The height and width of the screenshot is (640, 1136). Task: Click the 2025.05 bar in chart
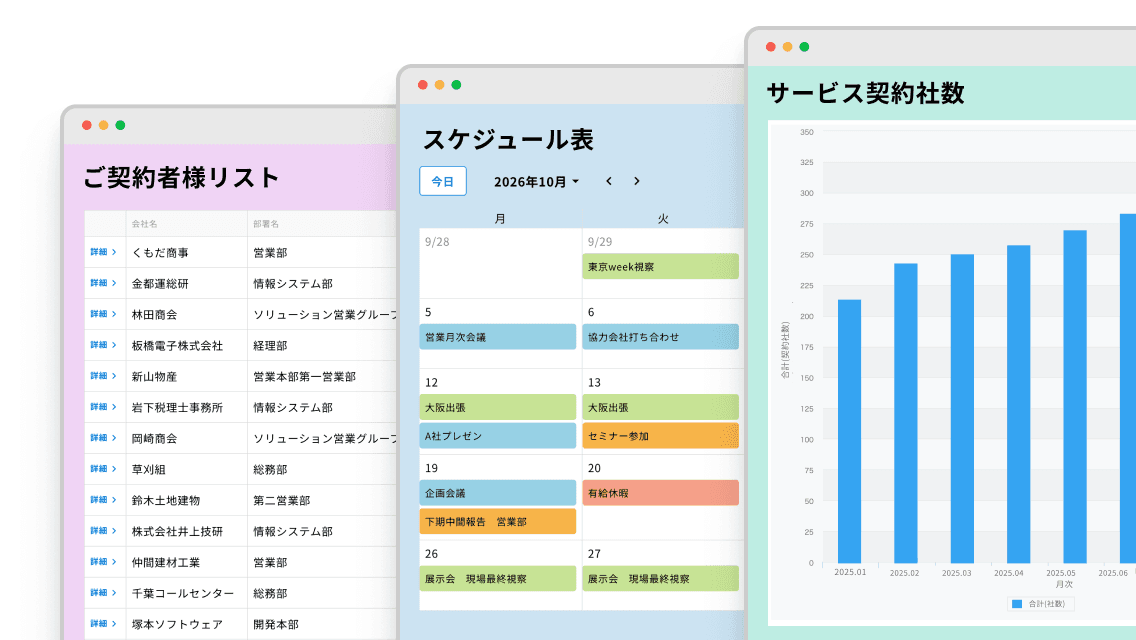1075,396
